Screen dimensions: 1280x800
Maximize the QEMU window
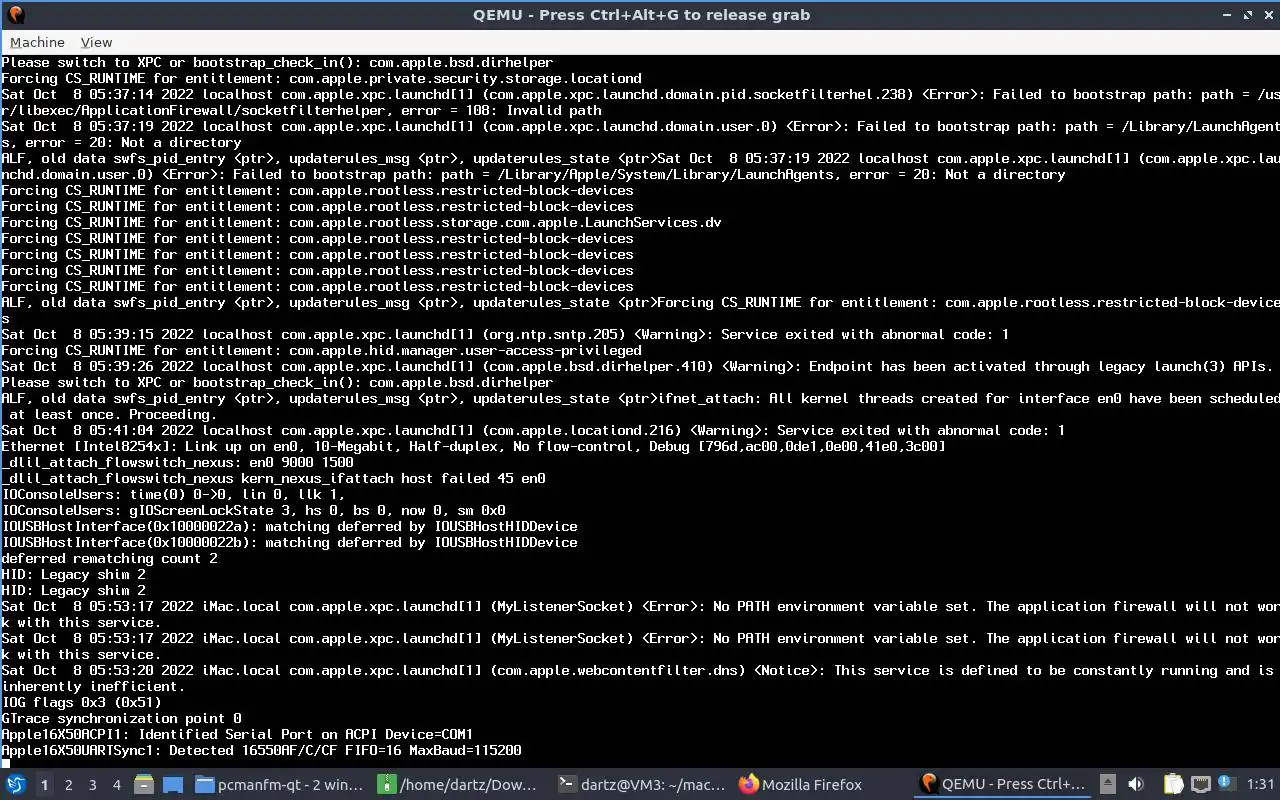(1248, 15)
